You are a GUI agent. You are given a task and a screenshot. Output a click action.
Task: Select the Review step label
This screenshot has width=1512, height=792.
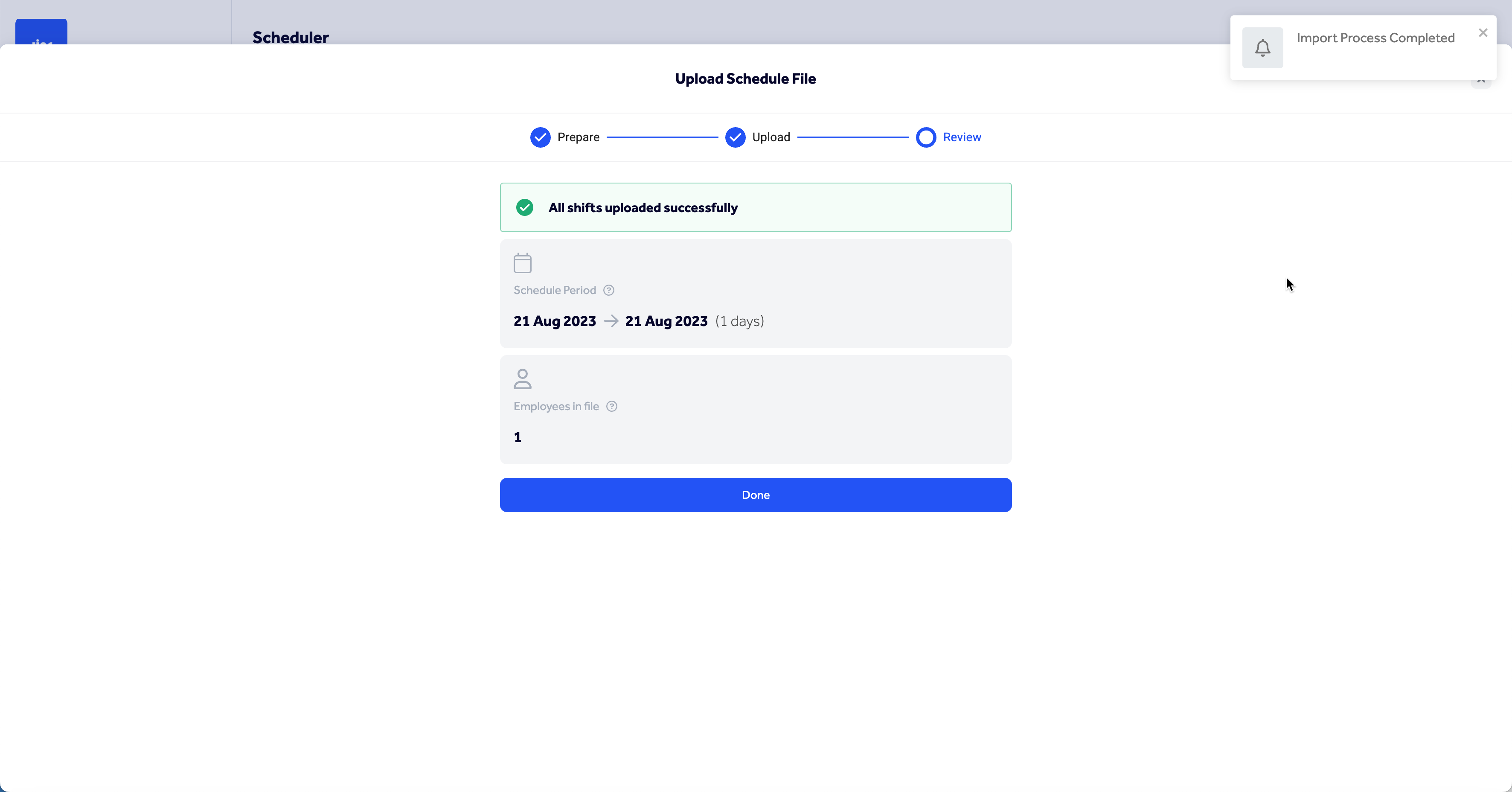(x=962, y=137)
